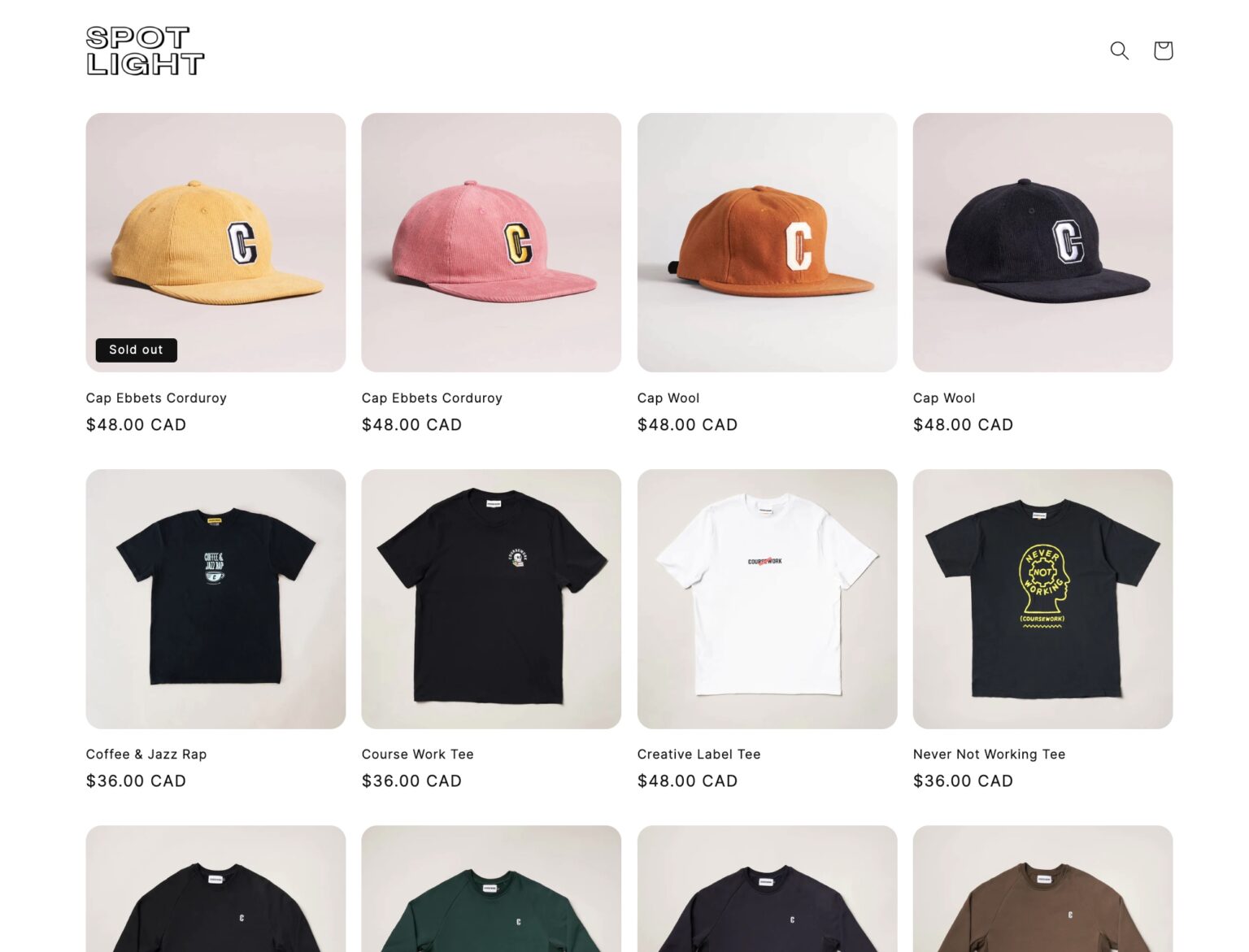Open the black sweatshirt product image
The height and width of the screenshot is (952, 1249).
click(x=215, y=889)
